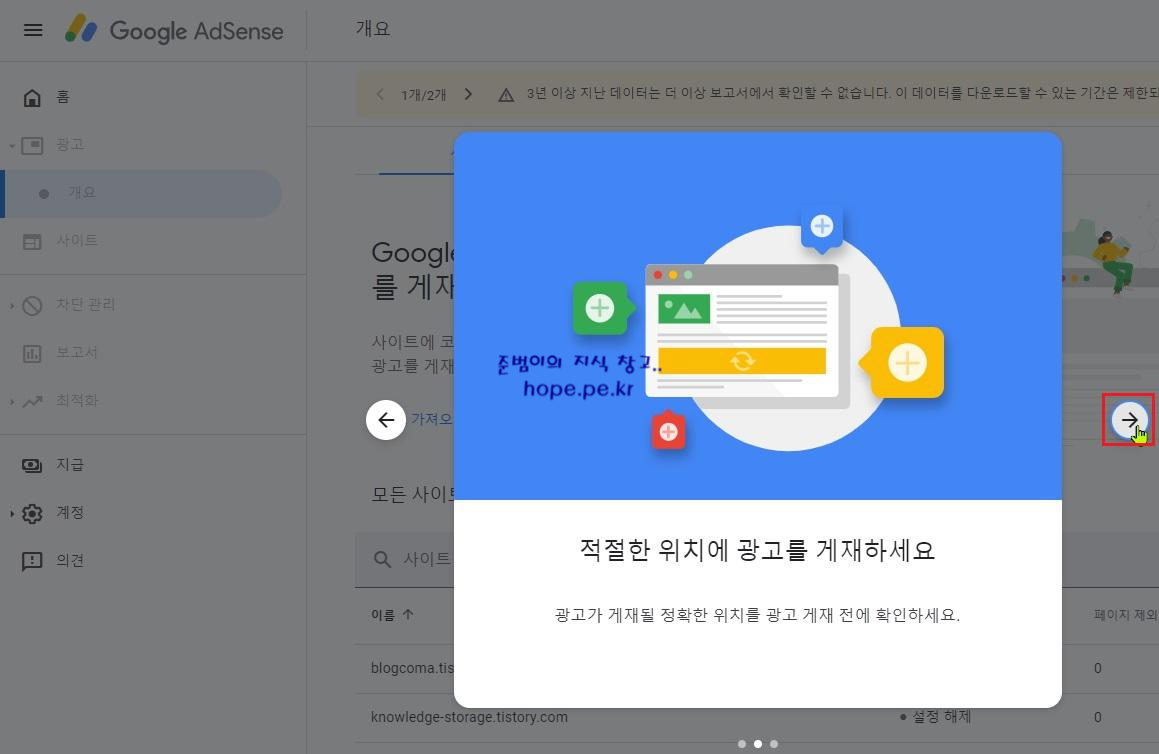This screenshot has height=754, width=1159.
Task: Click the 최적화 trending icon
Action: (32, 401)
